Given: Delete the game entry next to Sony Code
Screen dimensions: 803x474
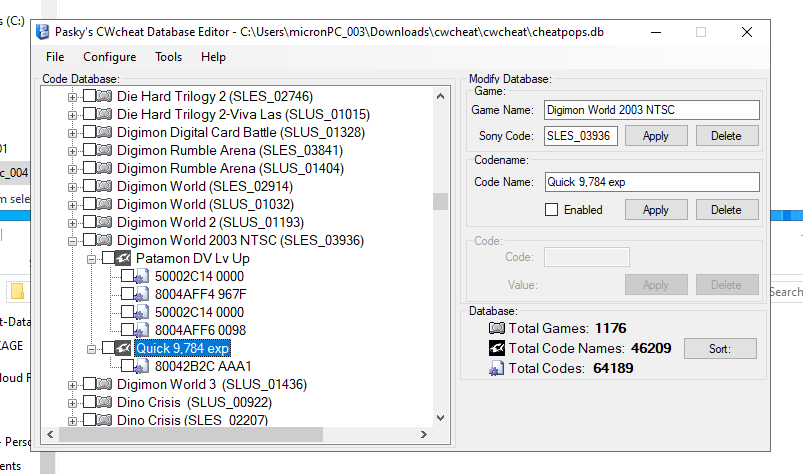Looking at the screenshot, I should coord(726,136).
